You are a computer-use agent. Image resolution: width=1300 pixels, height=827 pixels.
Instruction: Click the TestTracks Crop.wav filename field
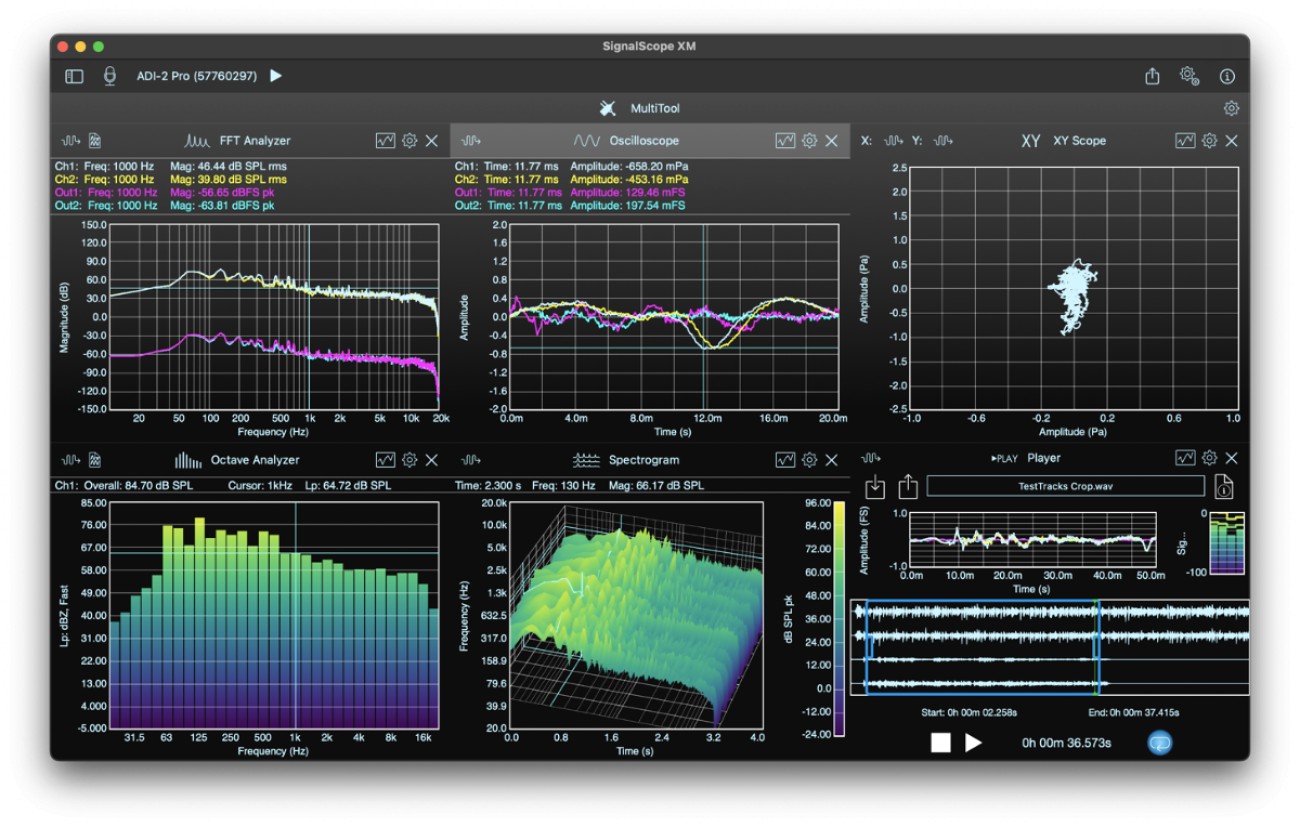pos(1064,486)
